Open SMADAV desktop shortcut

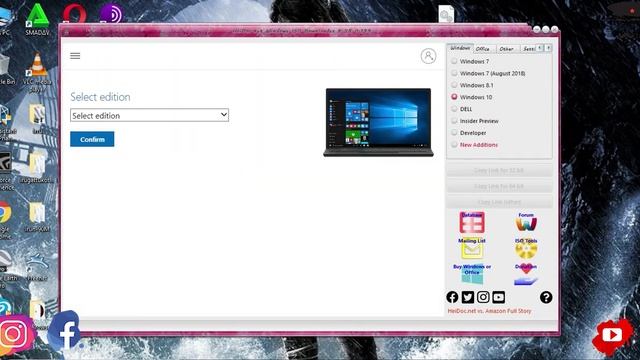click(37, 19)
